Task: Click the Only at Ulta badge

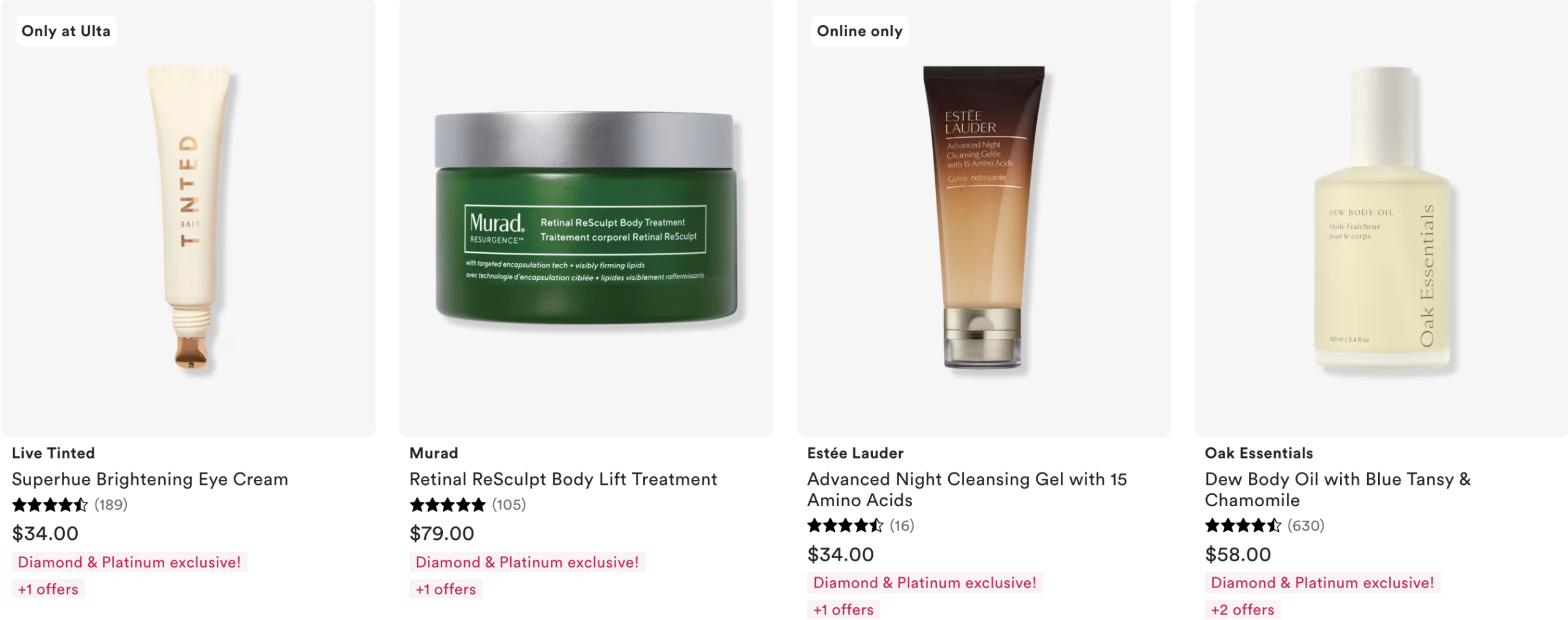Action: [66, 31]
